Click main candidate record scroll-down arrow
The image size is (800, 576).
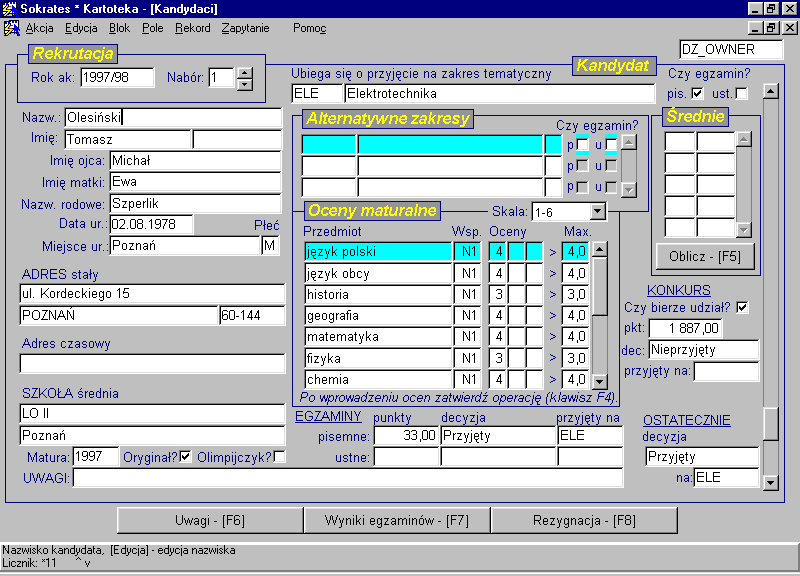pos(770,483)
